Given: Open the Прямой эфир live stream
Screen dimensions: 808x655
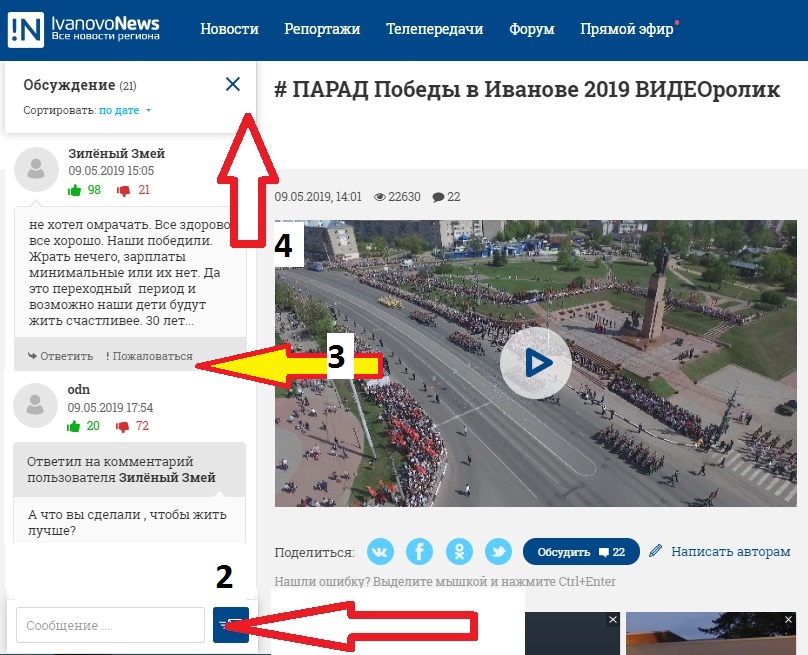Looking at the screenshot, I should click(x=627, y=29).
